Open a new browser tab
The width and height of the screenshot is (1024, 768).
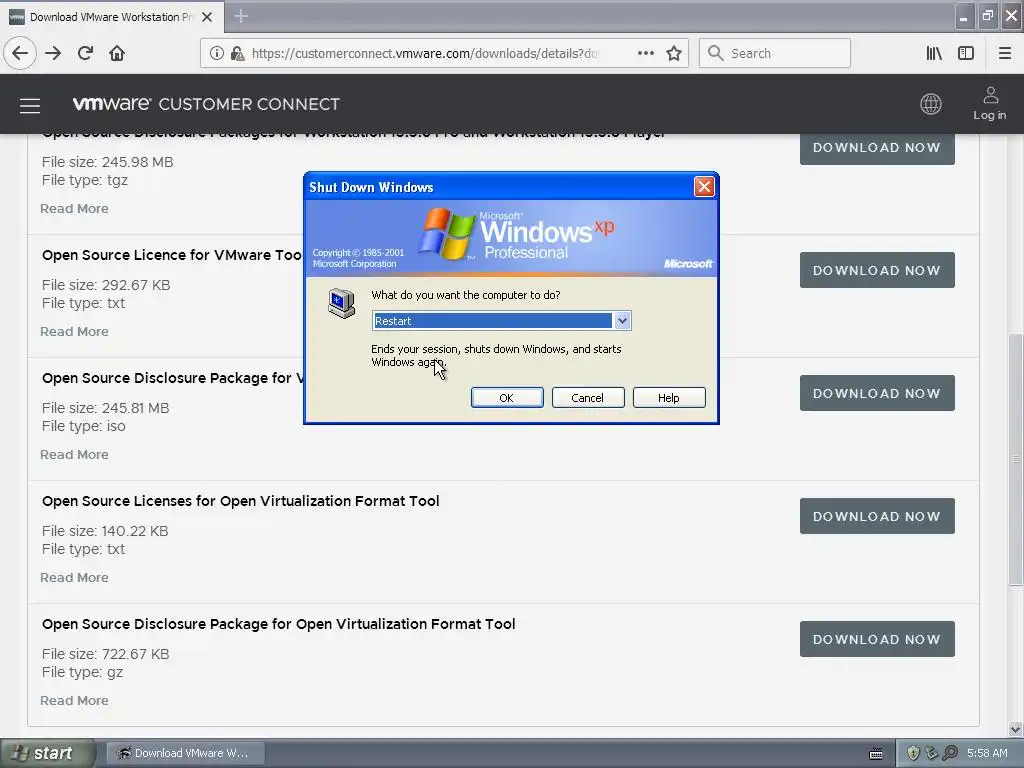pyautogui.click(x=241, y=16)
